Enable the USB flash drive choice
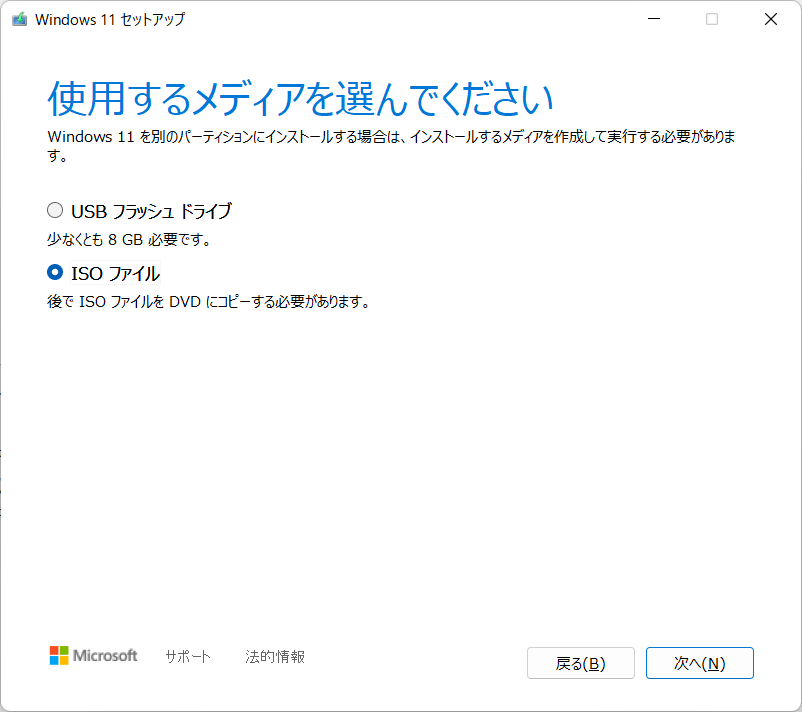Image resolution: width=802 pixels, height=712 pixels. coord(56,210)
